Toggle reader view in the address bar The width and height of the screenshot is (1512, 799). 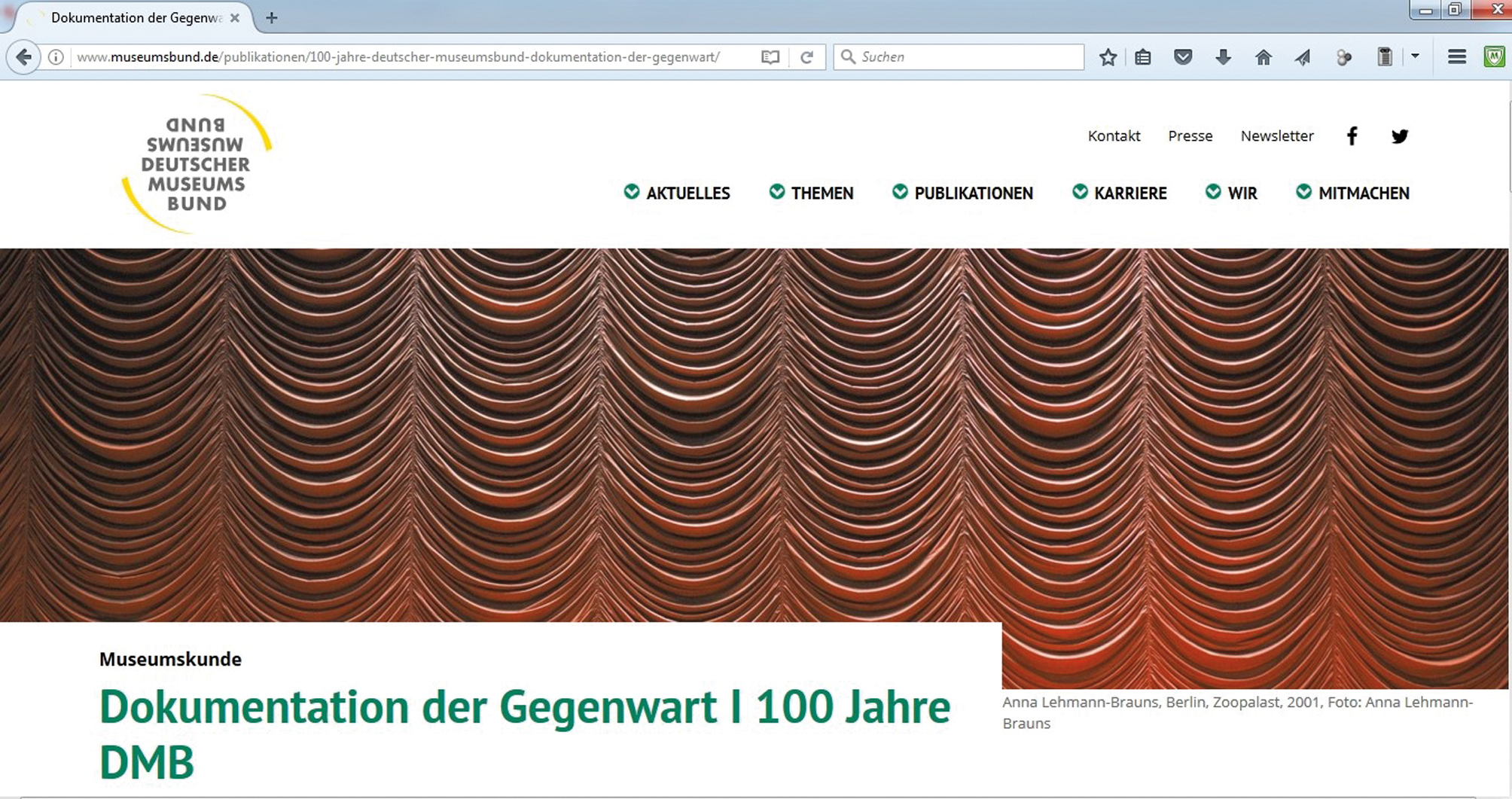tap(770, 57)
